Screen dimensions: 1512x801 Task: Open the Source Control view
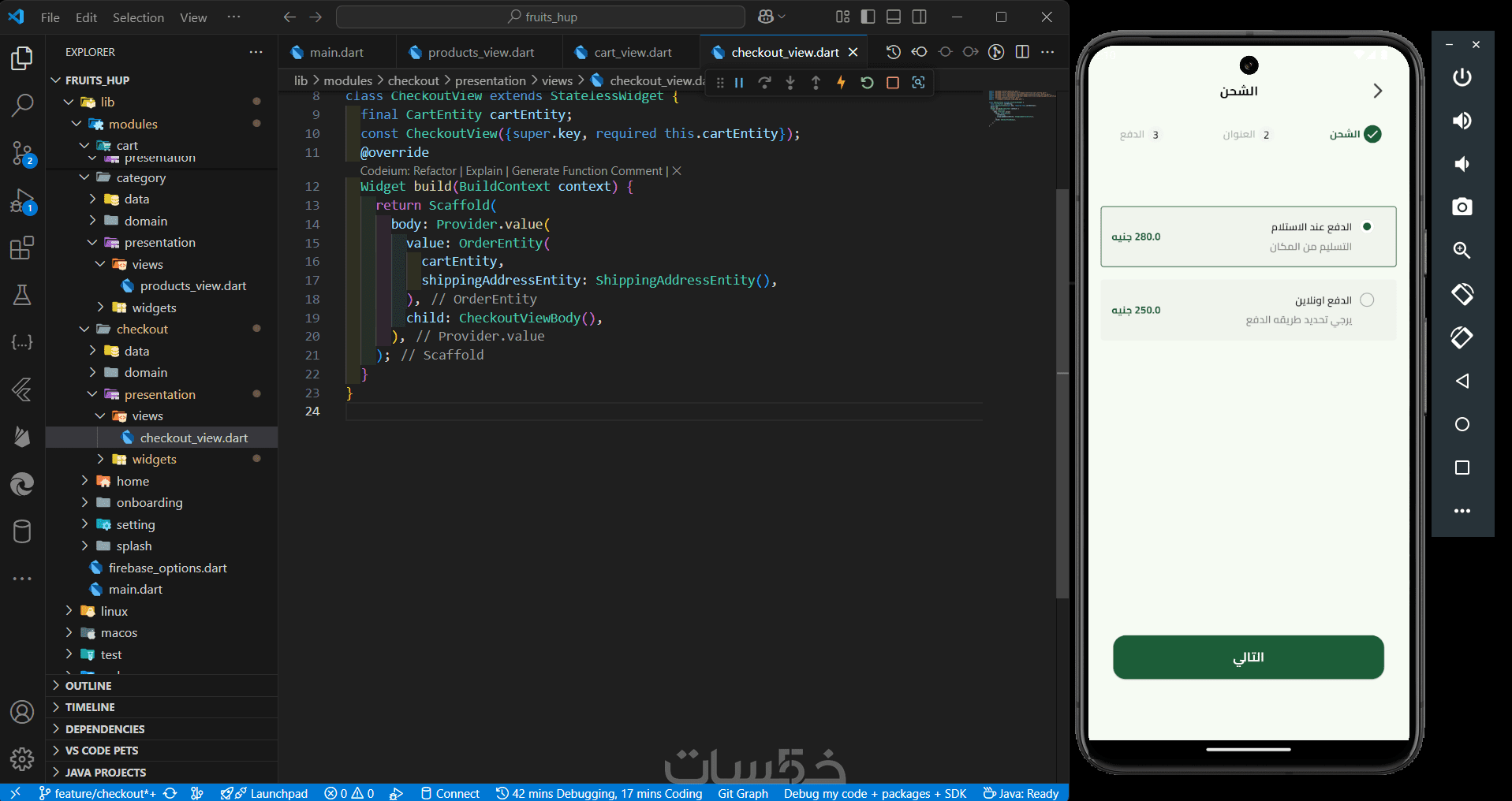coord(22,152)
